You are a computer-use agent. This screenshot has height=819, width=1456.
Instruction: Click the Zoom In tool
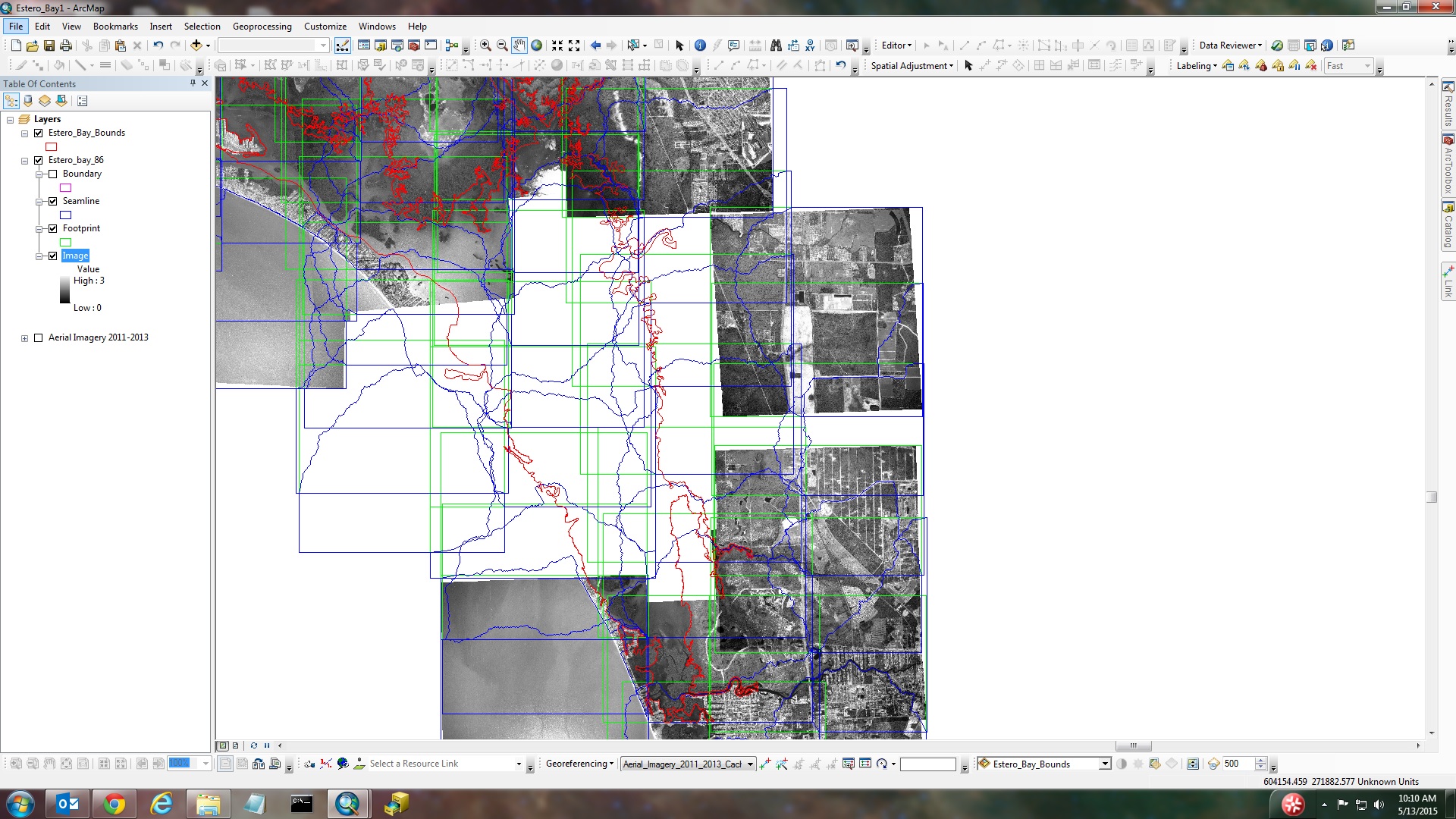click(x=485, y=45)
